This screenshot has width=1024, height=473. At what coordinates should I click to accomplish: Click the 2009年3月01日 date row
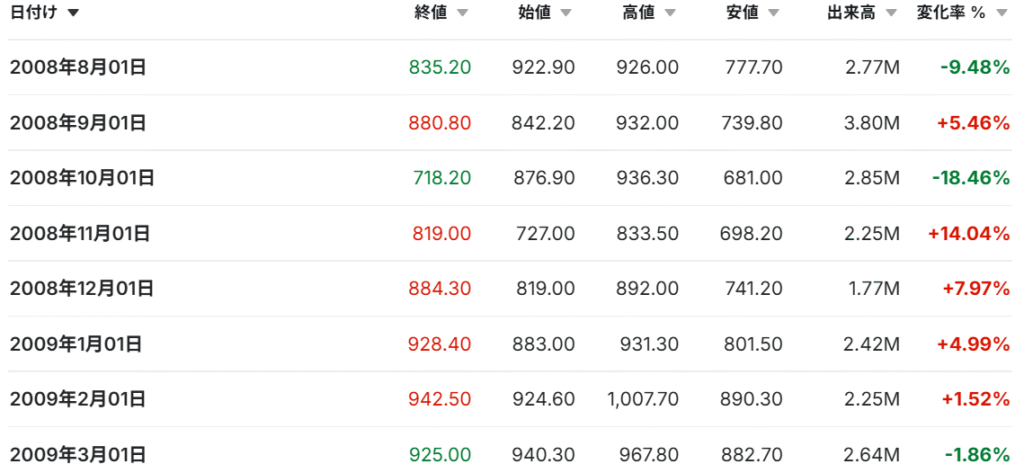coord(79,455)
